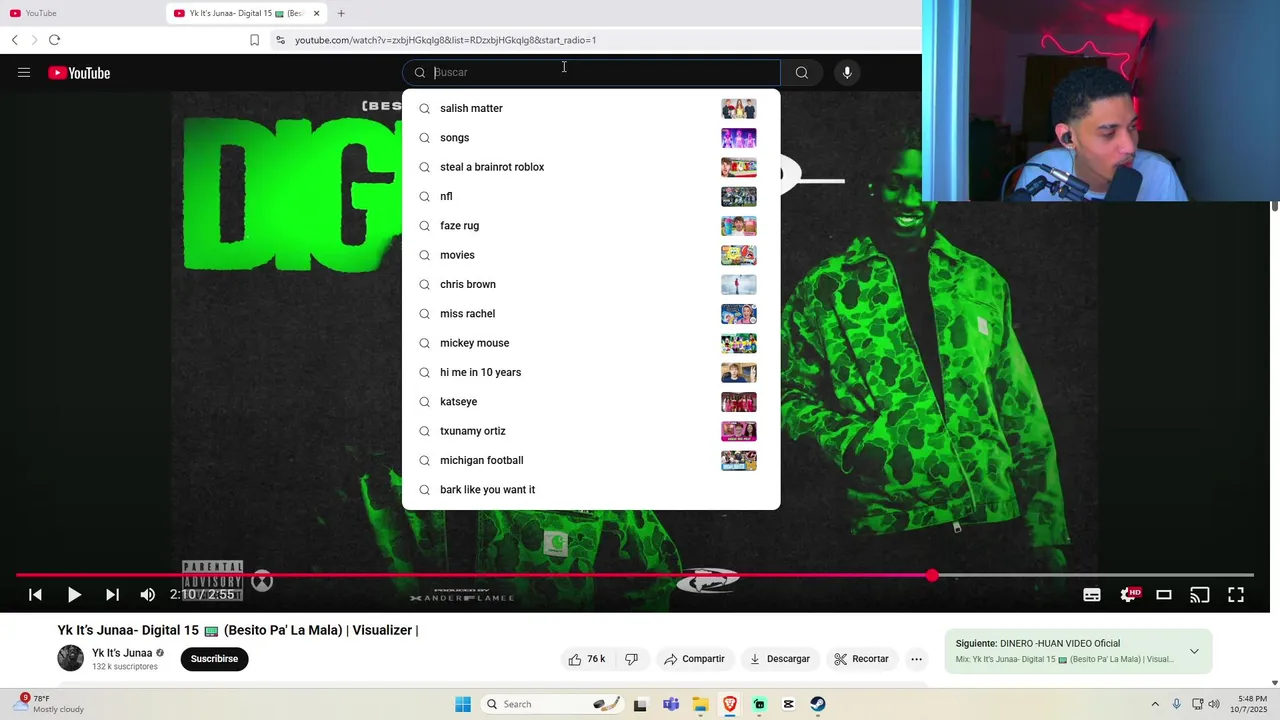Switch to the first "YouTube" browser tab

[x=80, y=13]
